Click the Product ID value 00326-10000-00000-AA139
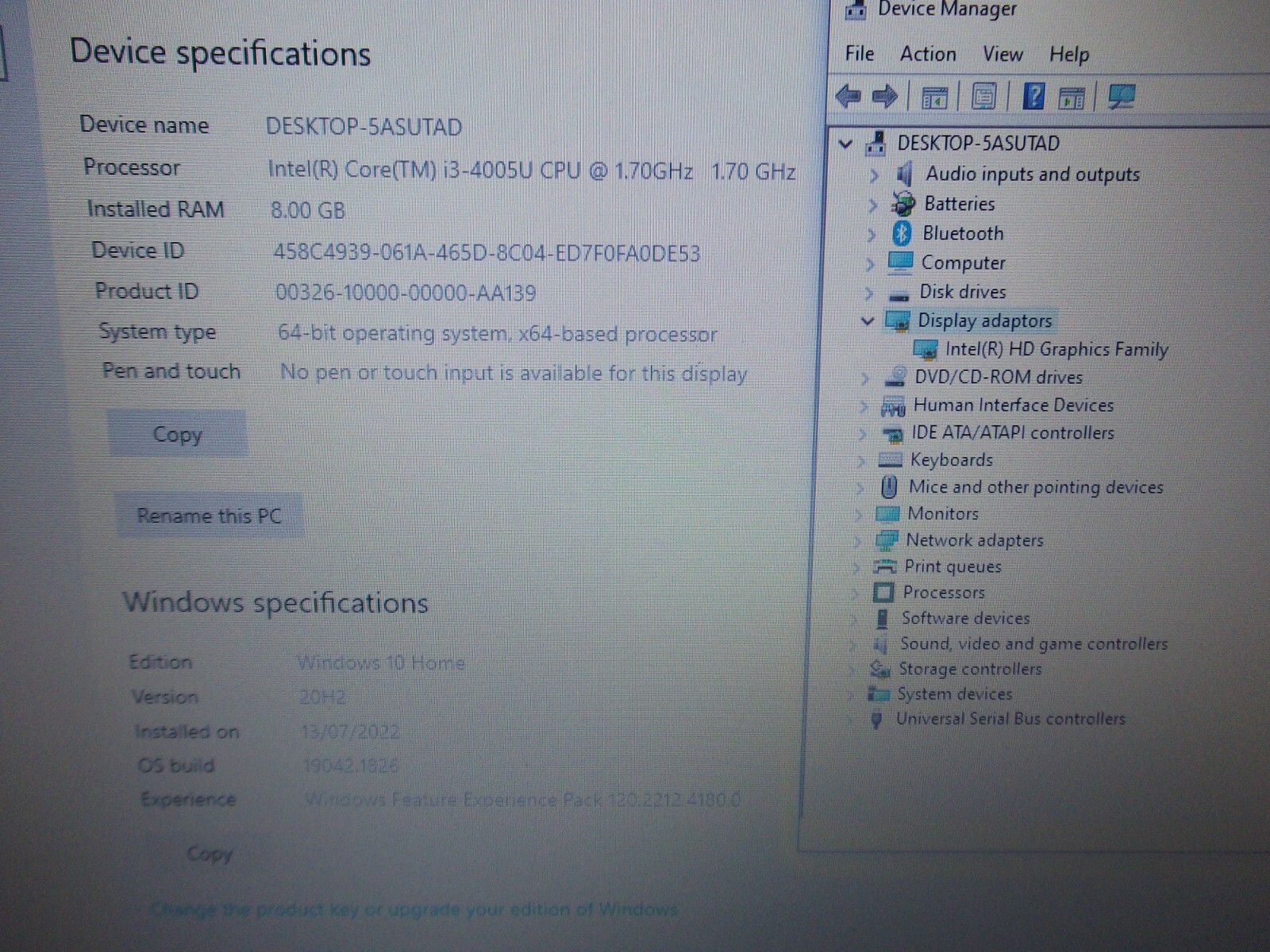The height and width of the screenshot is (952, 1270). tap(406, 293)
